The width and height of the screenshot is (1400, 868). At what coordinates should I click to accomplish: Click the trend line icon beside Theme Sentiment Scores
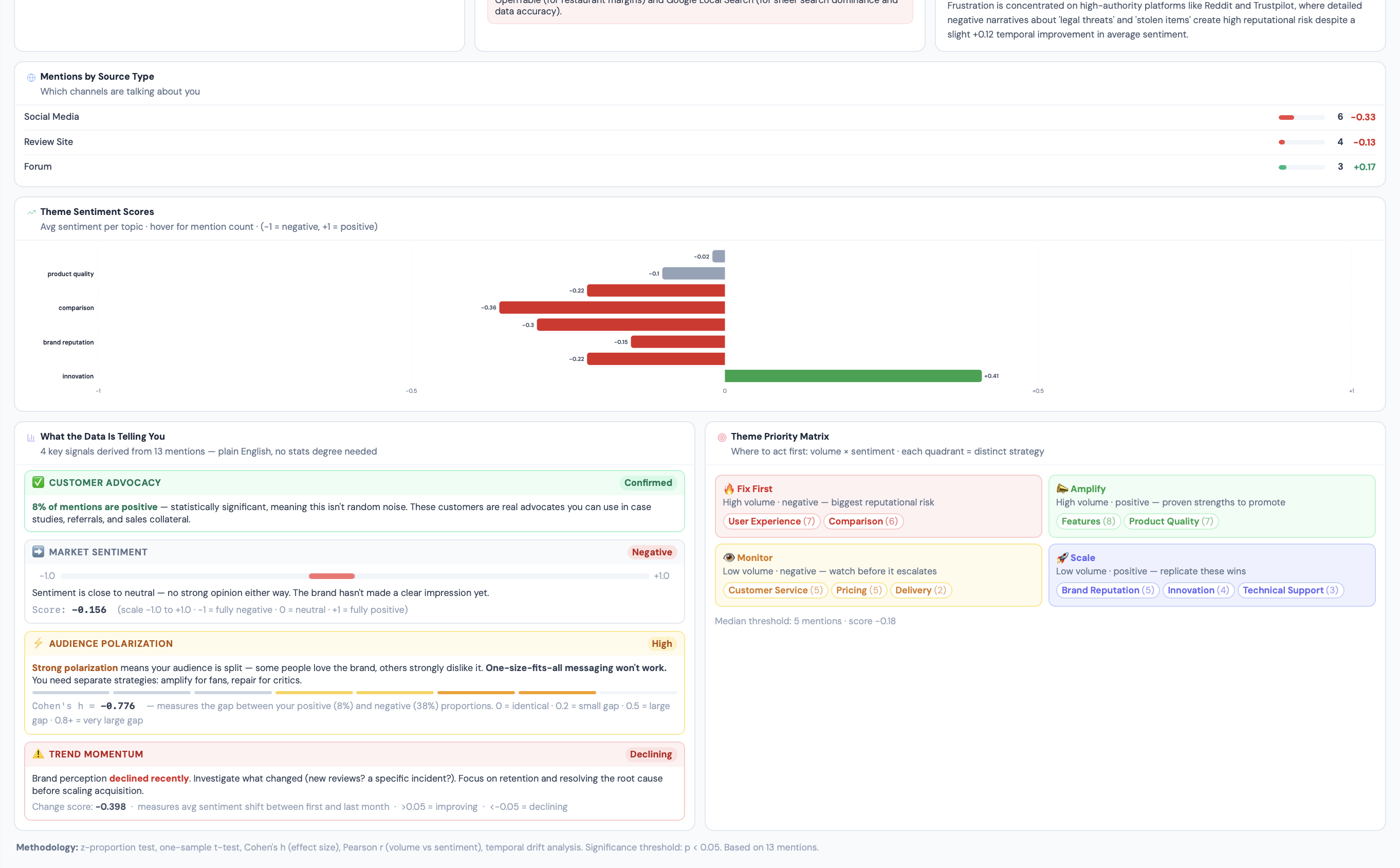click(x=31, y=212)
